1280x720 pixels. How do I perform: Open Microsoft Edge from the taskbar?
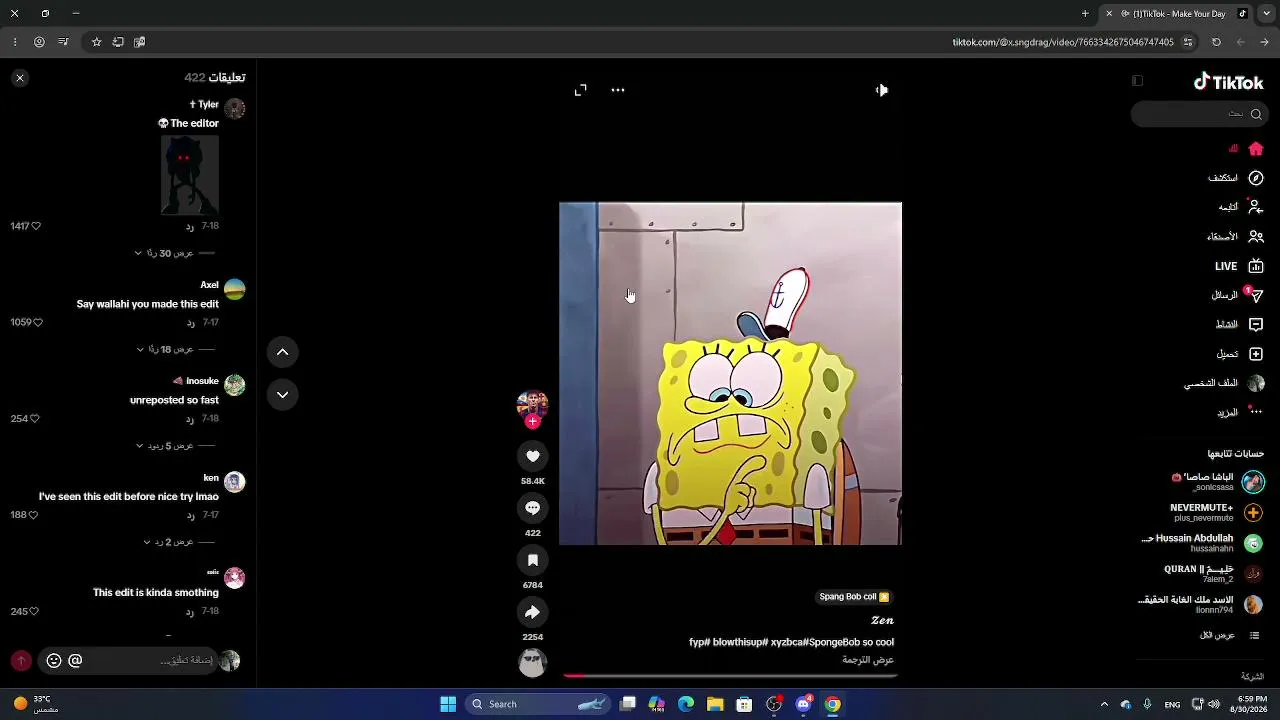[686, 704]
